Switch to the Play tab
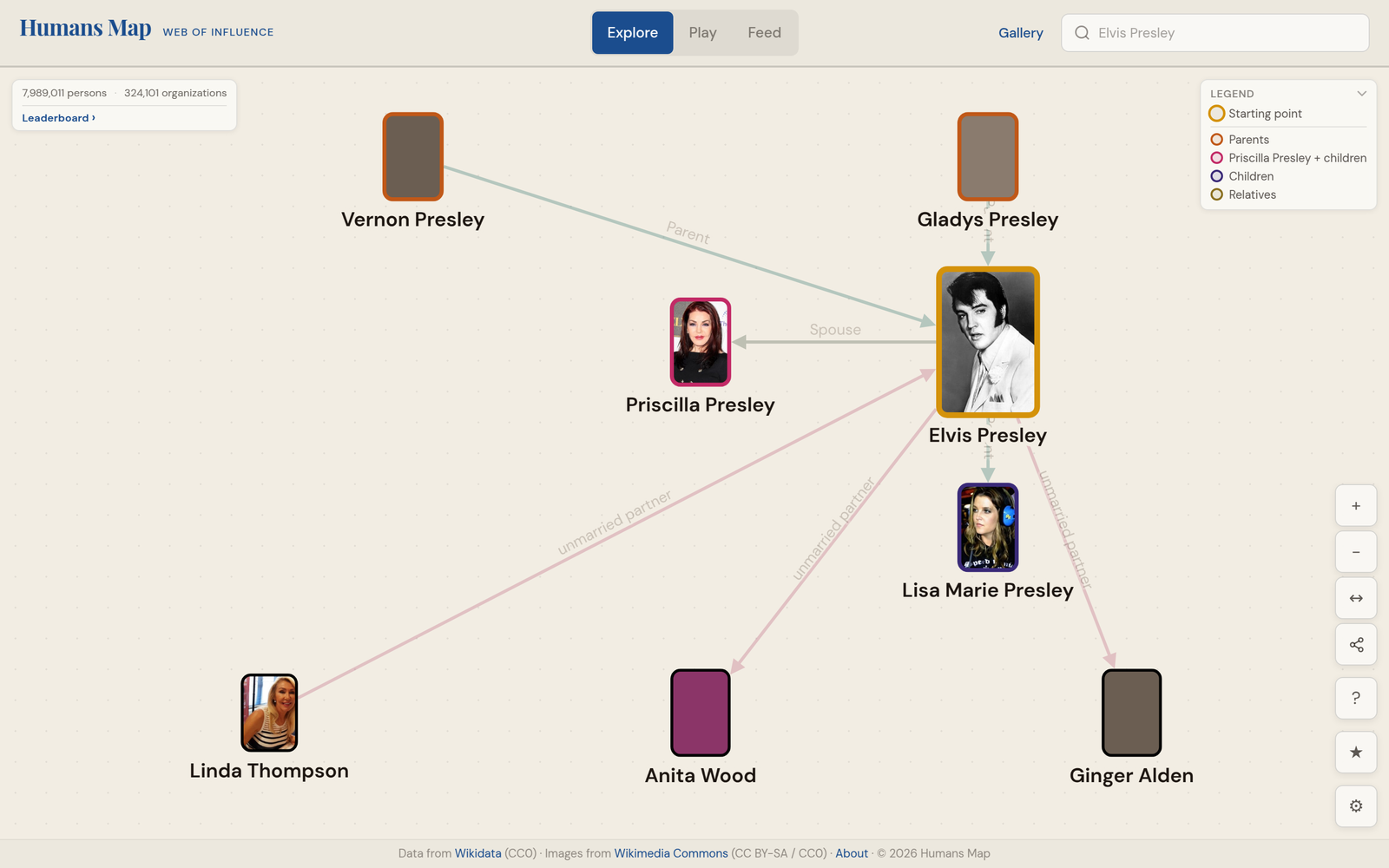The width and height of the screenshot is (1389, 868). pyautogui.click(x=702, y=33)
